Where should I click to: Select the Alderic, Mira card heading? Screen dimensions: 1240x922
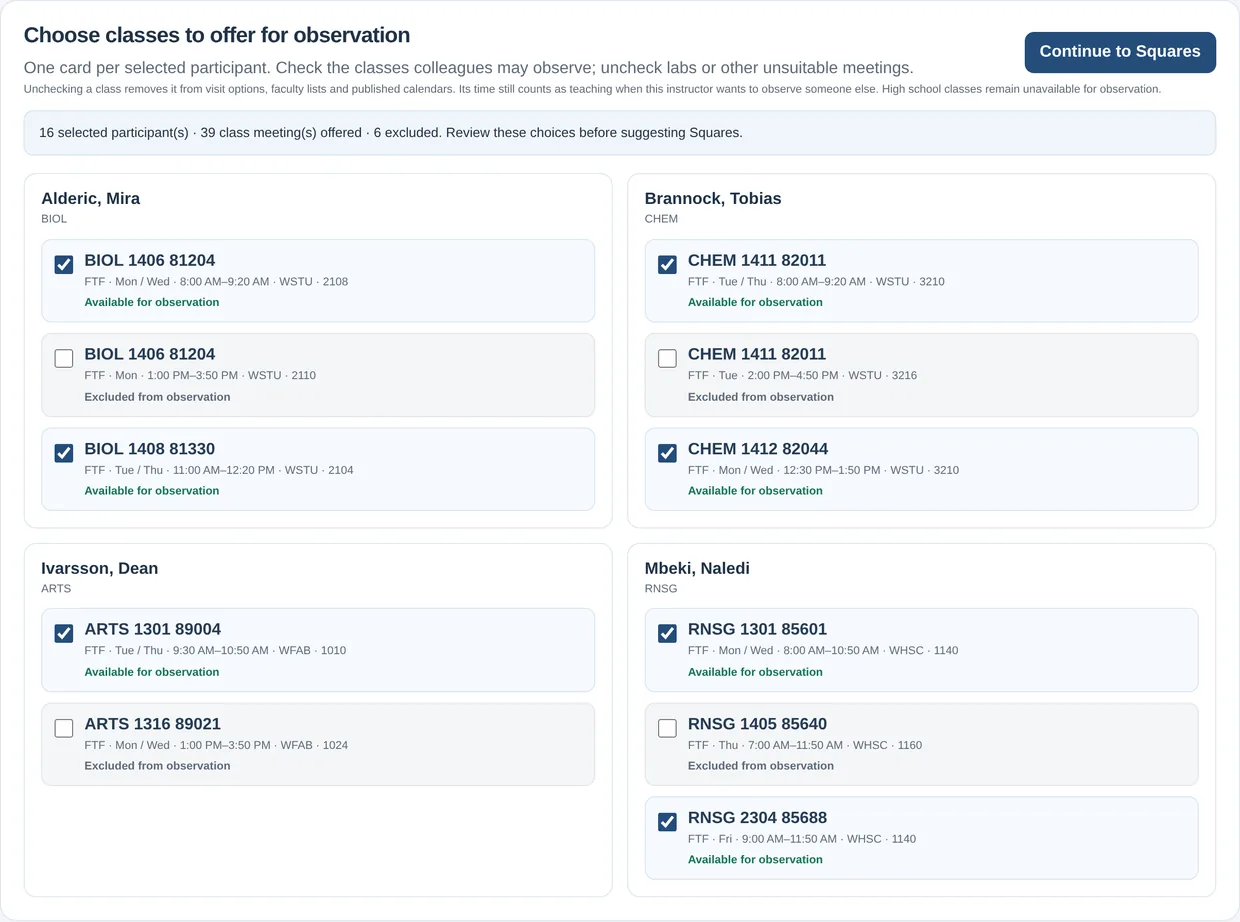(90, 198)
